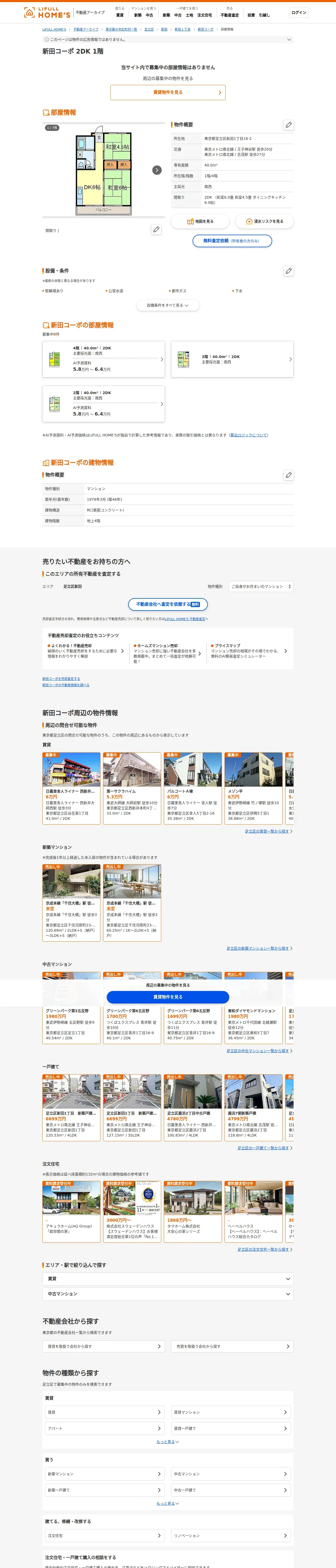Open the グリーンパーク第3五反野 1980万円 listing
The height and width of the screenshot is (1568, 336).
point(71,1008)
